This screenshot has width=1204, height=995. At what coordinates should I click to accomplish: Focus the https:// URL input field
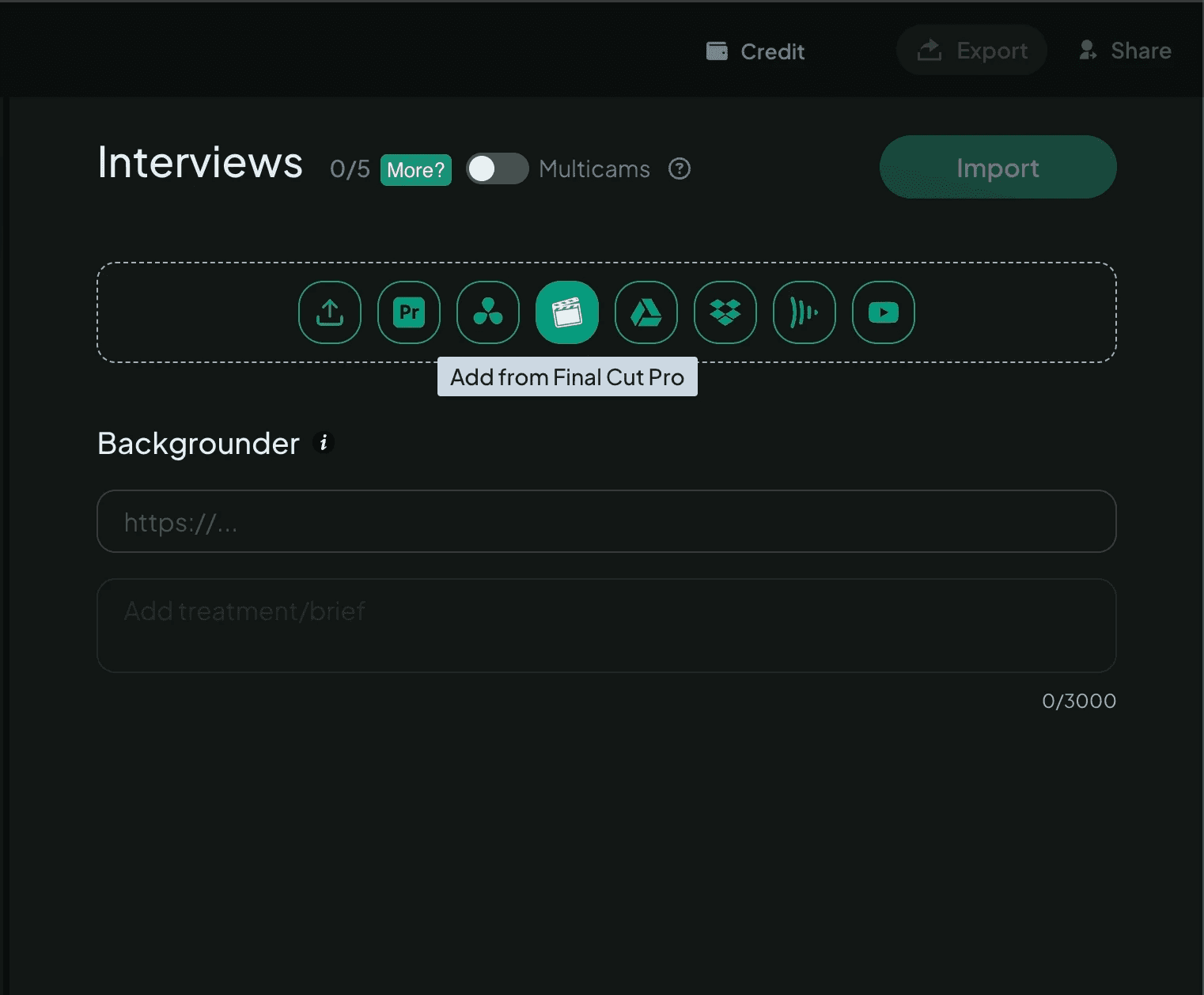[x=607, y=521]
